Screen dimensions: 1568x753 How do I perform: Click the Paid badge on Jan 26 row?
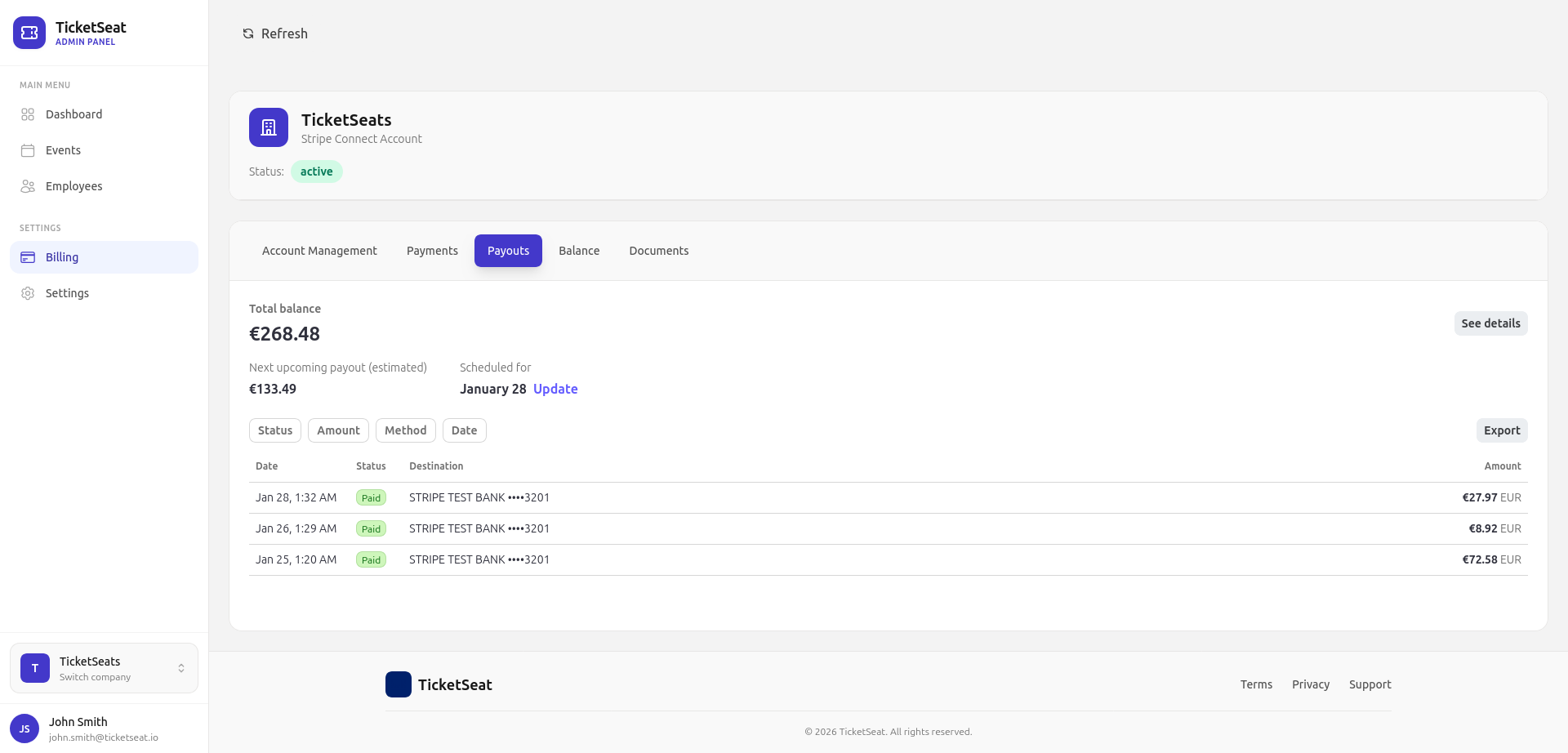[371, 528]
